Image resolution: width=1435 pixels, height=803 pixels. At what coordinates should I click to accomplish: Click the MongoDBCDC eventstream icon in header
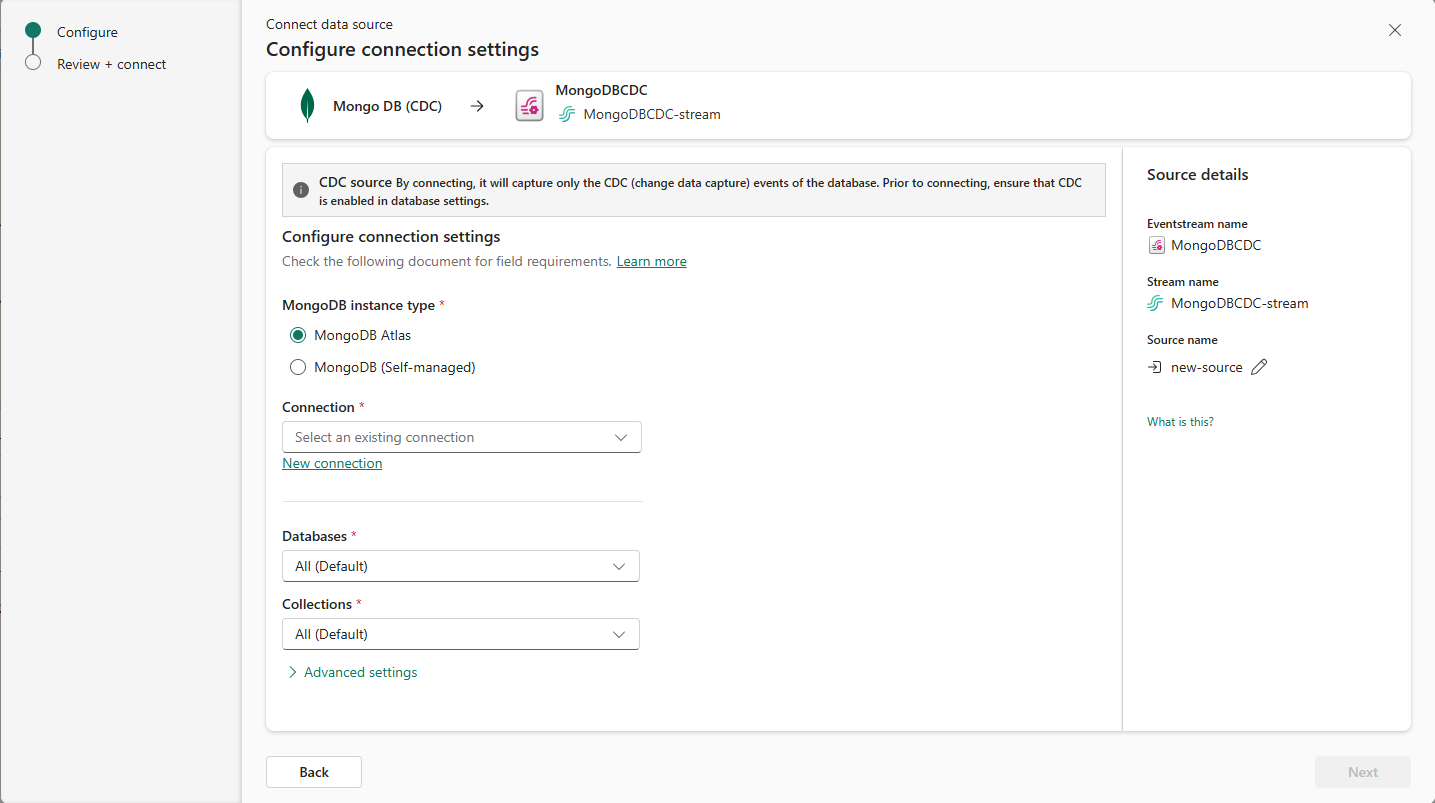529,106
